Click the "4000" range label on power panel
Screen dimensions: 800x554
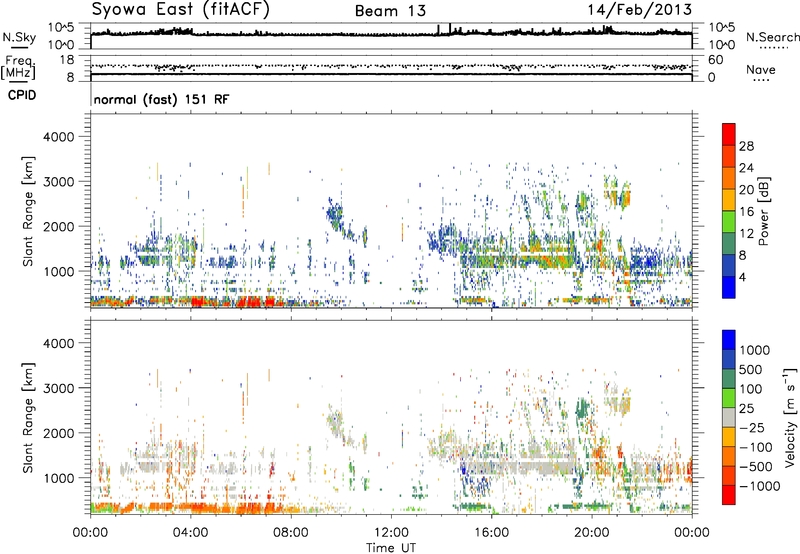point(58,137)
